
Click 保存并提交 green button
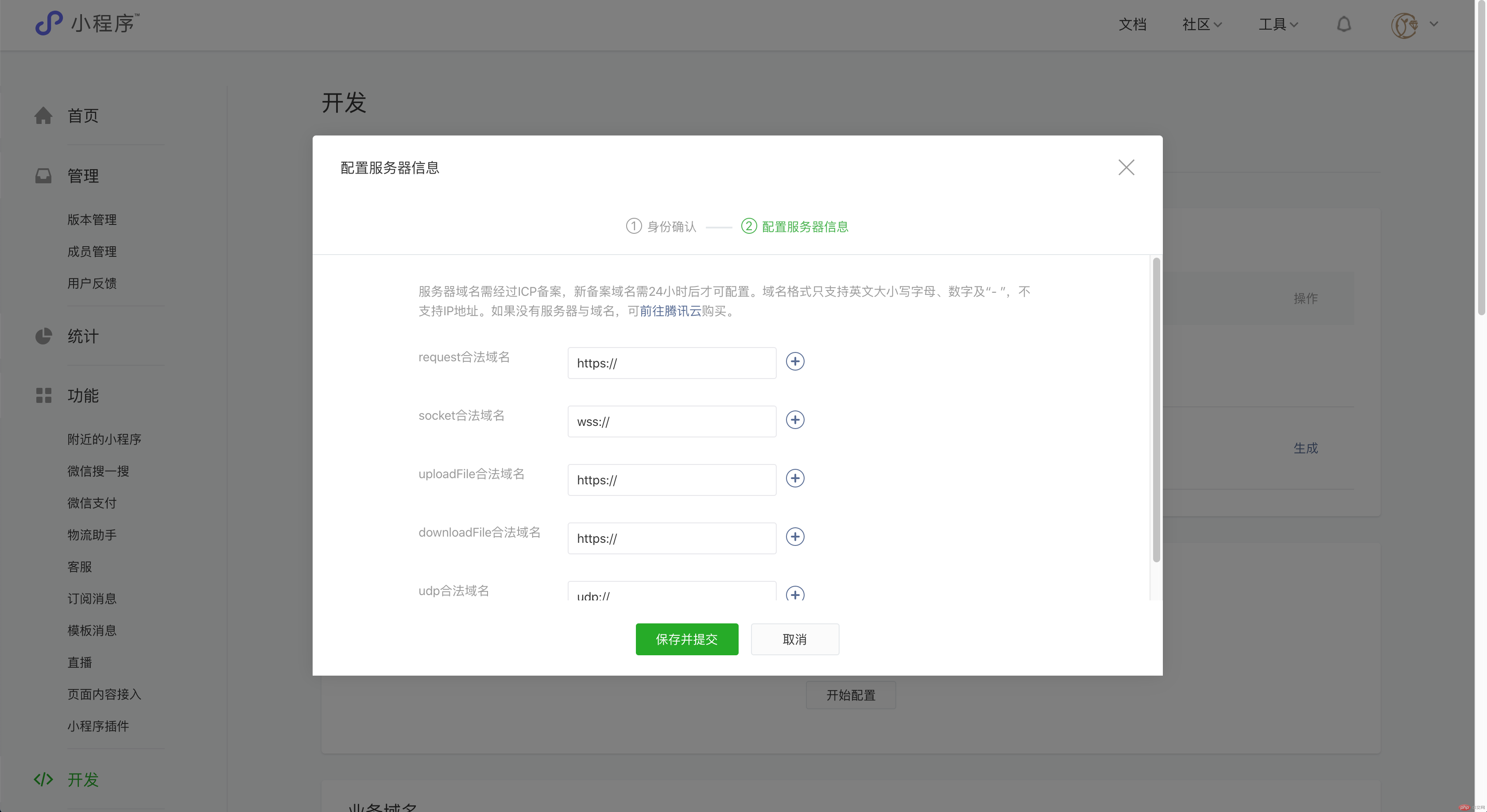[686, 639]
